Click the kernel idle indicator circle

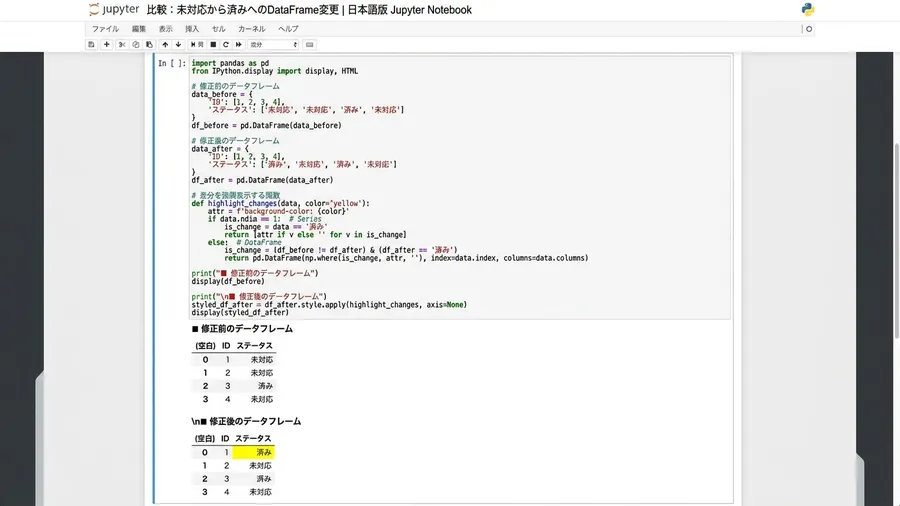tap(809, 29)
